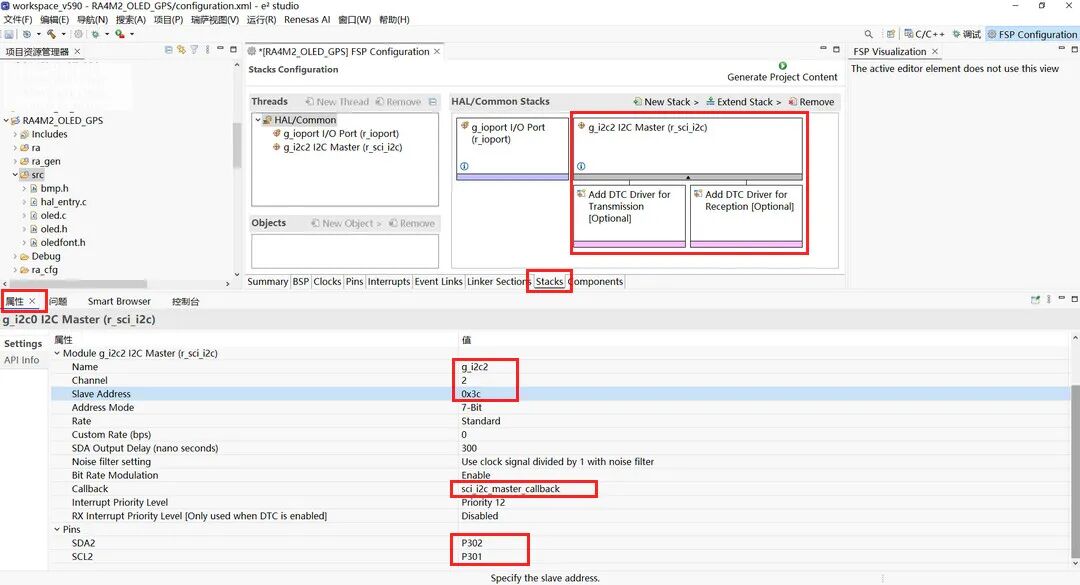Click the gear settings toolbar icon
Viewport: 1080px width, 585px height.
(x=79, y=34)
